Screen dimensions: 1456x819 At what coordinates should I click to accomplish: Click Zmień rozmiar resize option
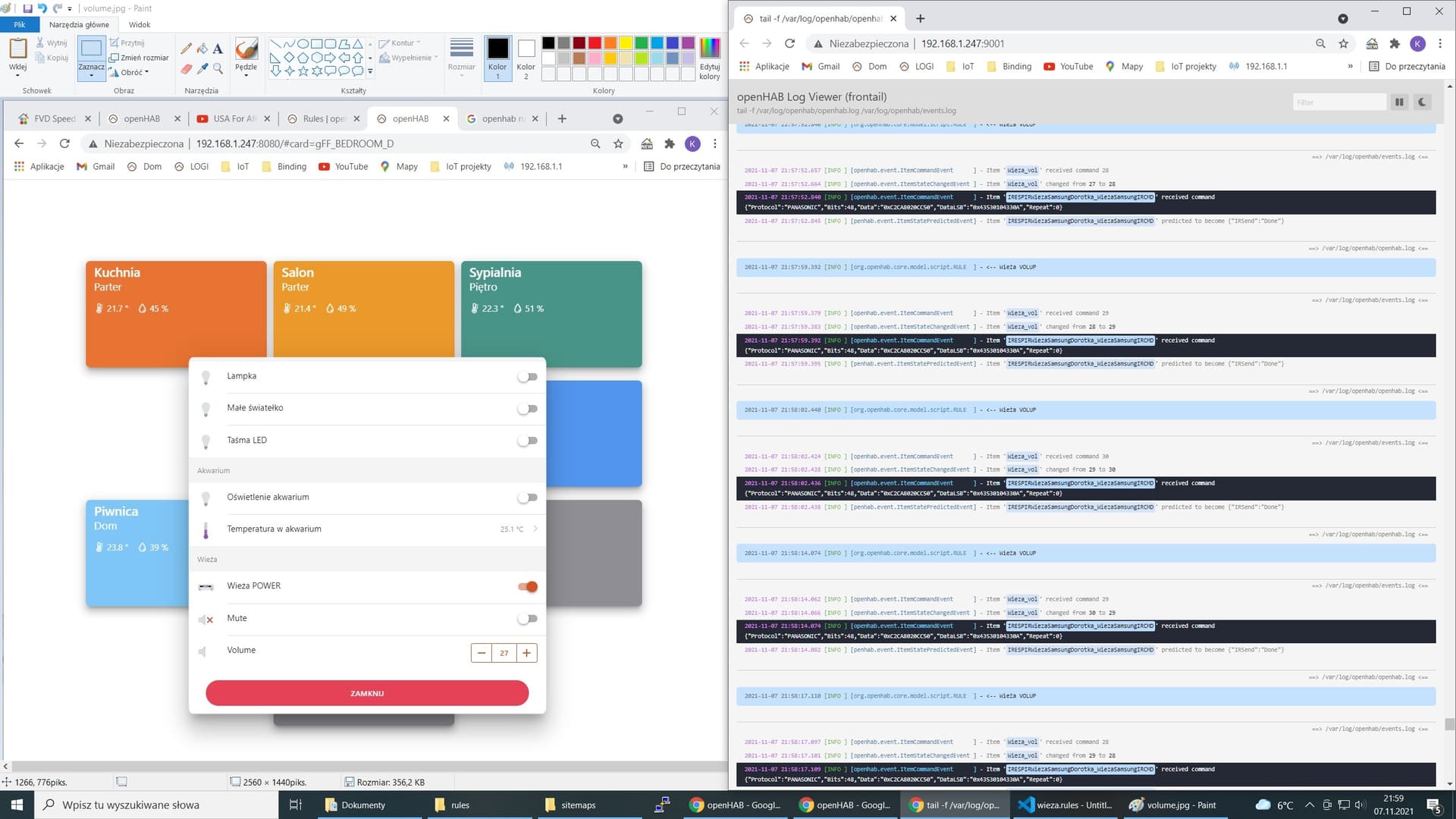(x=139, y=58)
